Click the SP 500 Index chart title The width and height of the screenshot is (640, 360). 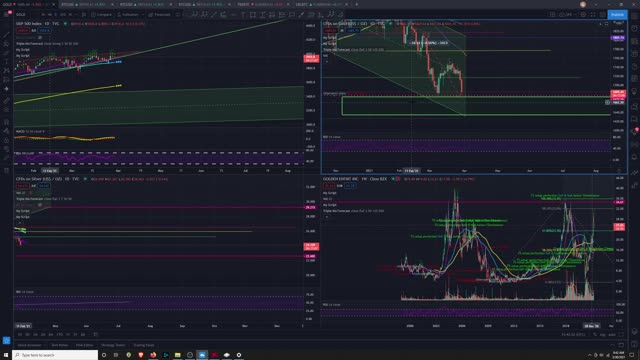click(30, 24)
